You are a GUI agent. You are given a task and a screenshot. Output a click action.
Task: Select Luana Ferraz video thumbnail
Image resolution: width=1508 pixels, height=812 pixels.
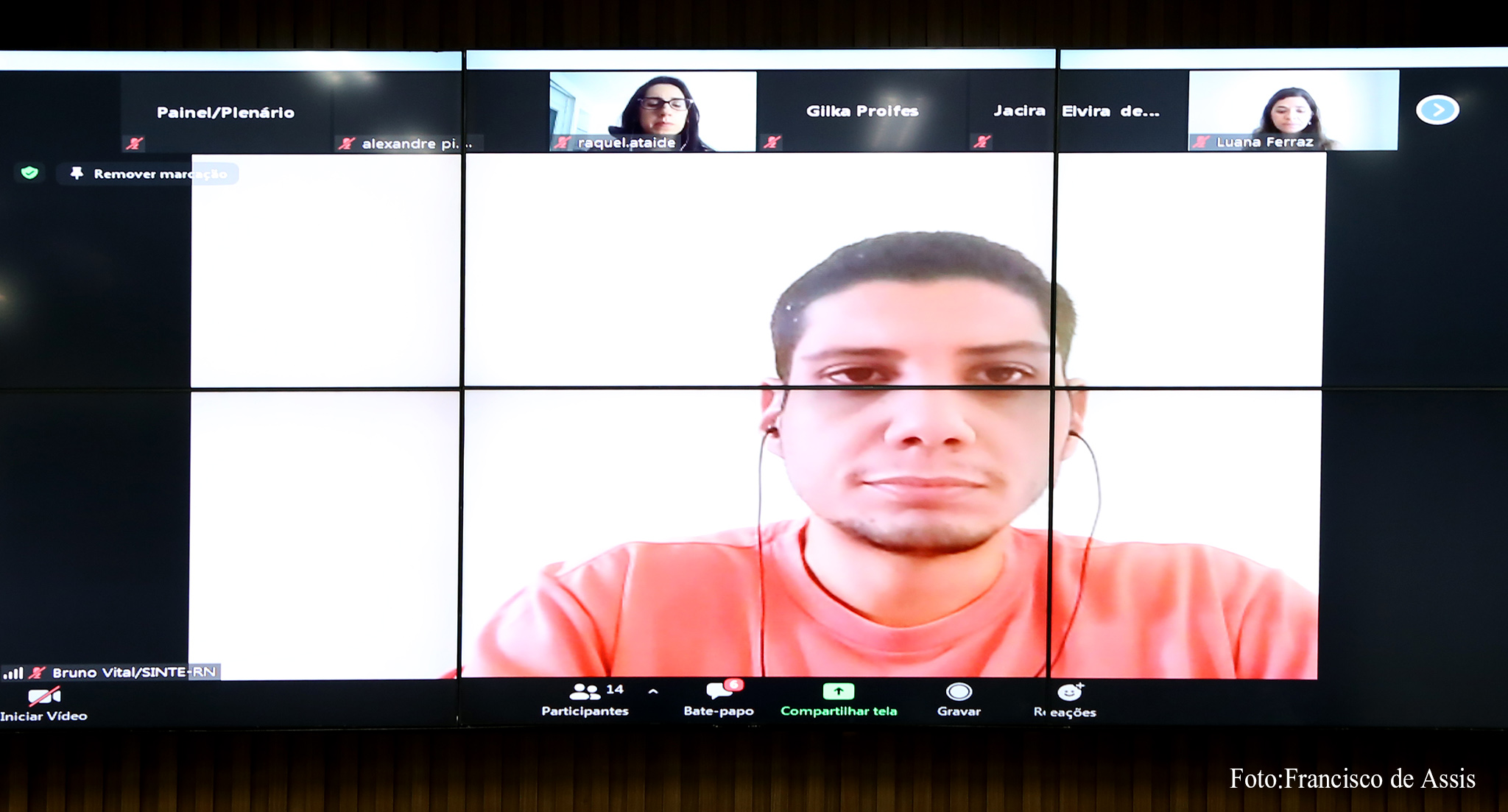pyautogui.click(x=1292, y=110)
